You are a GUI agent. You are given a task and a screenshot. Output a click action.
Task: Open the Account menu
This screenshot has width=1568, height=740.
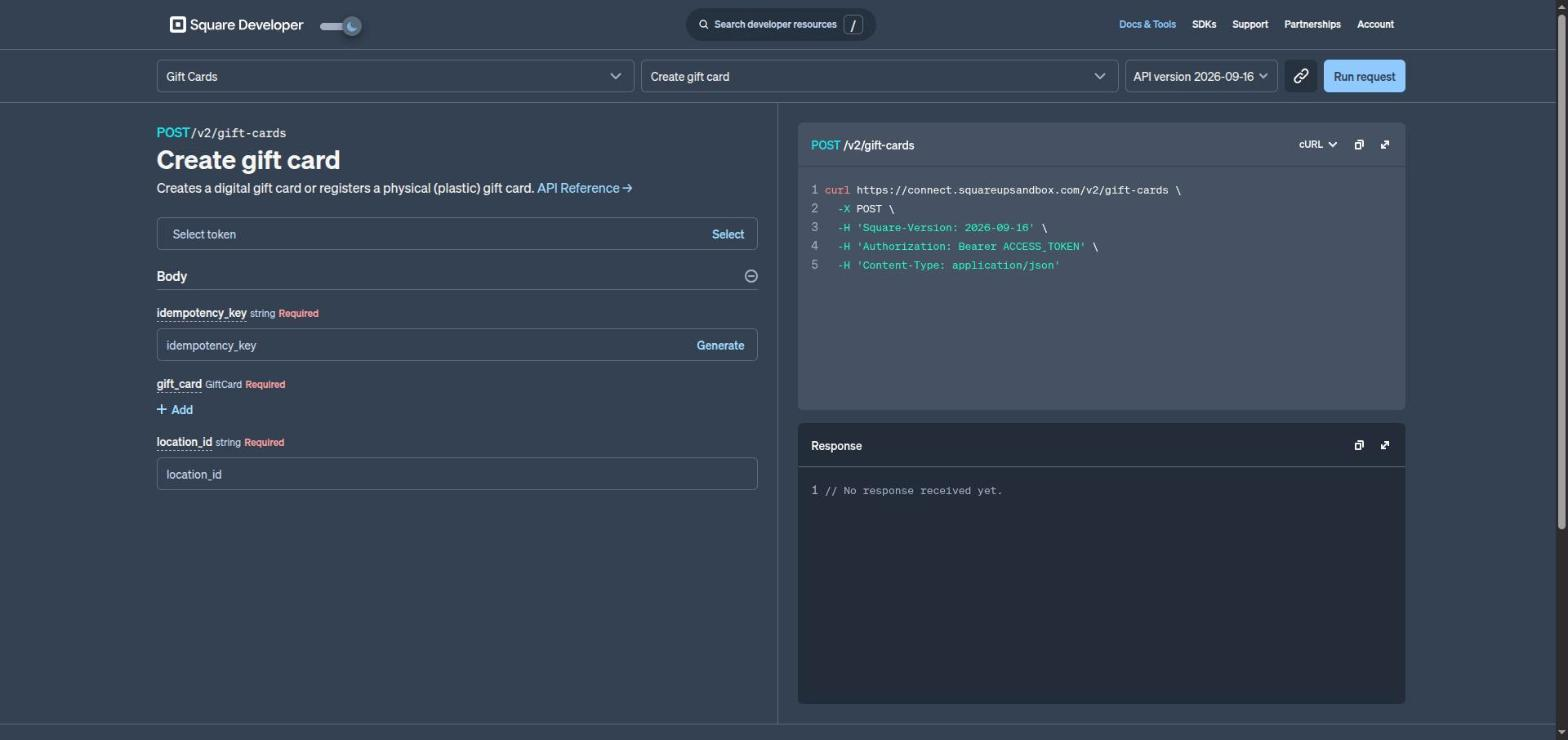pyautogui.click(x=1375, y=24)
